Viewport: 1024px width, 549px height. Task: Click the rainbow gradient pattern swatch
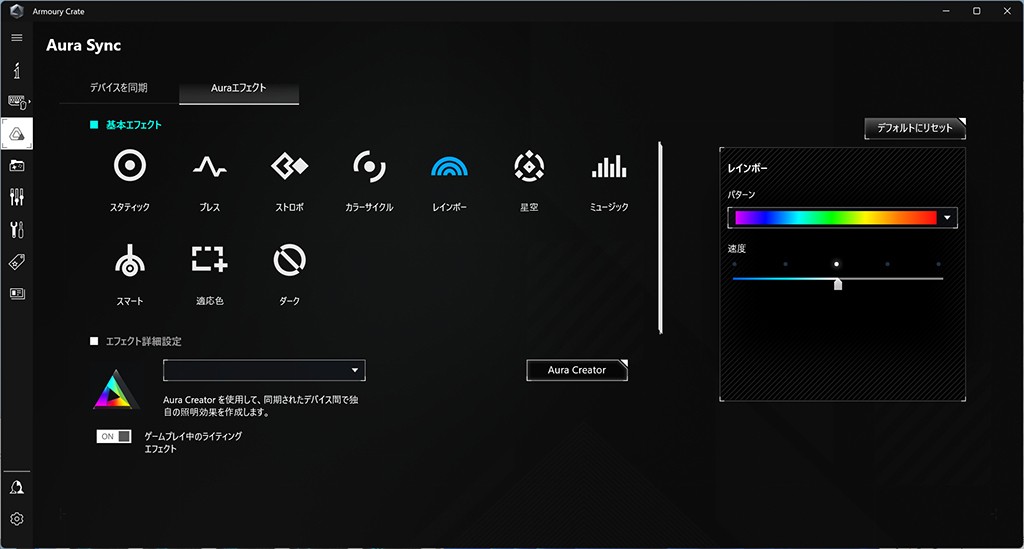pyautogui.click(x=835, y=218)
